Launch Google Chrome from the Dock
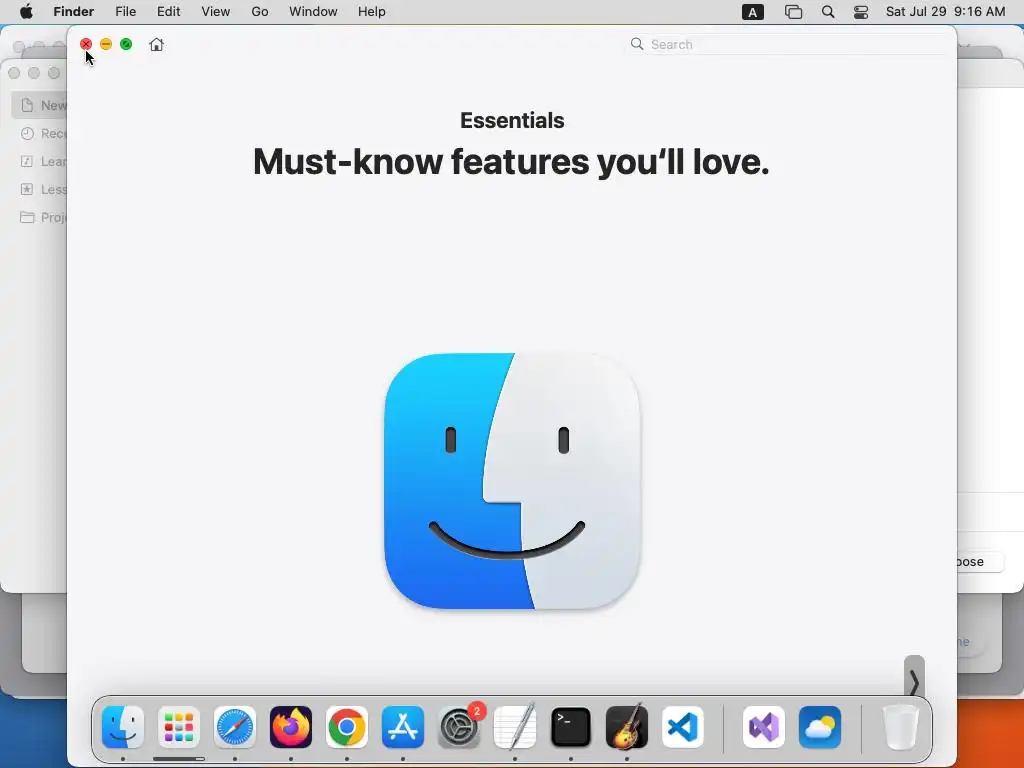Viewport: 1024px width, 768px height. (x=347, y=727)
